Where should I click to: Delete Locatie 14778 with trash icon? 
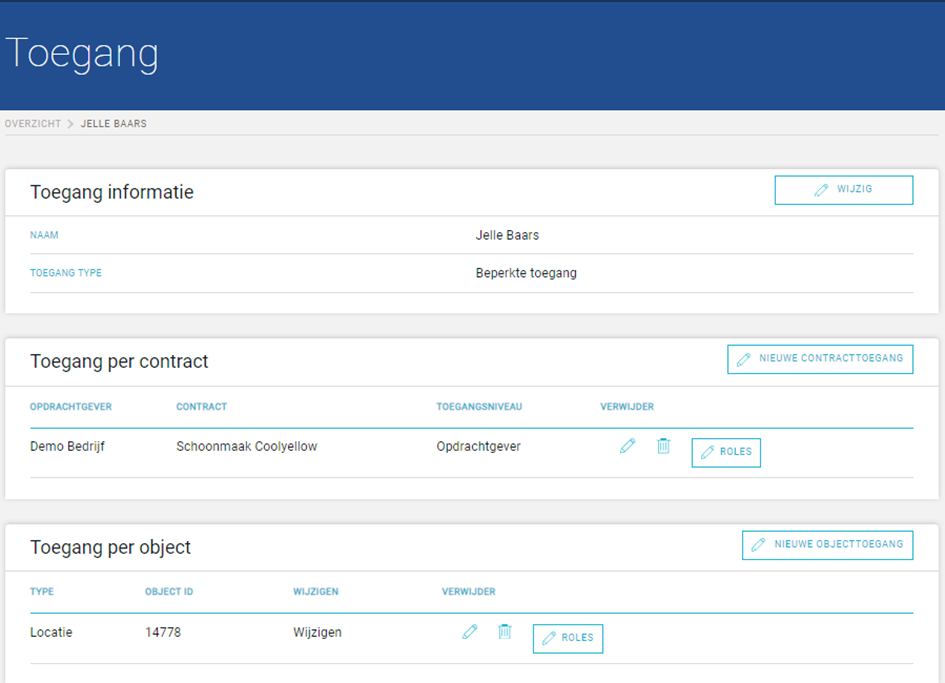505,632
